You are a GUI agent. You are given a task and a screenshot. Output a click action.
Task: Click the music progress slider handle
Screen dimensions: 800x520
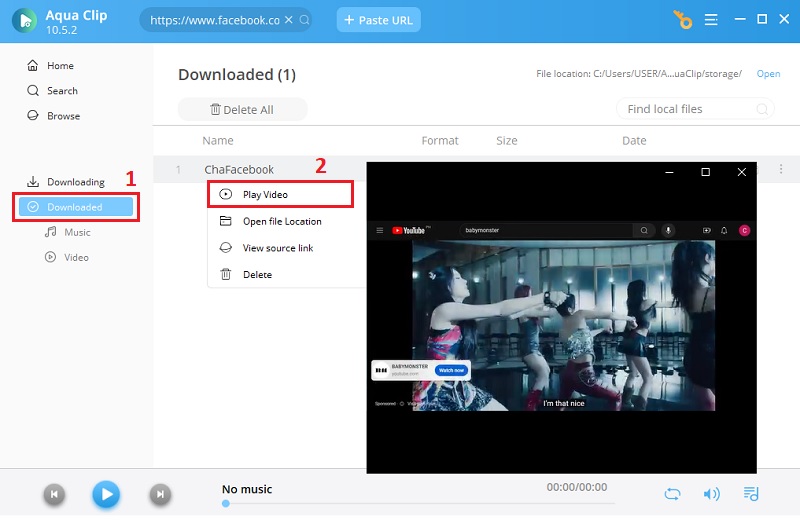[x=226, y=504]
